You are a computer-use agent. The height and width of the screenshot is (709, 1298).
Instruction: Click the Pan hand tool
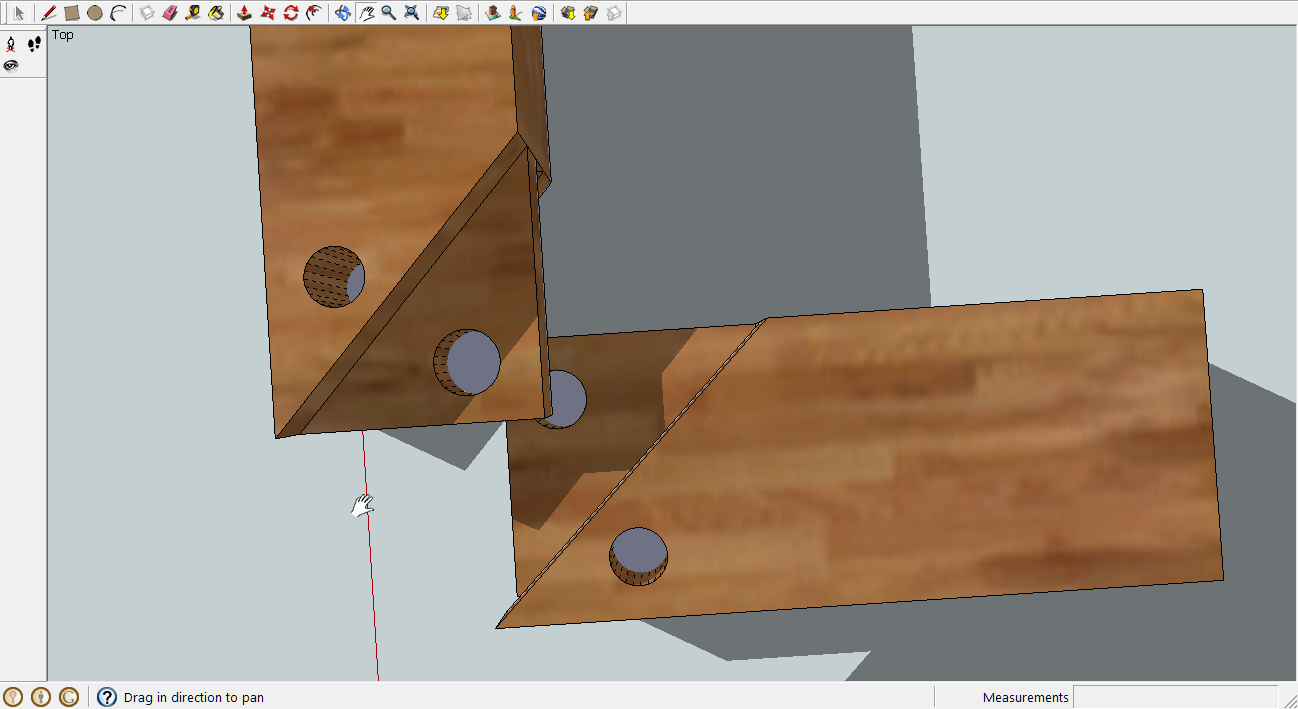click(x=366, y=13)
